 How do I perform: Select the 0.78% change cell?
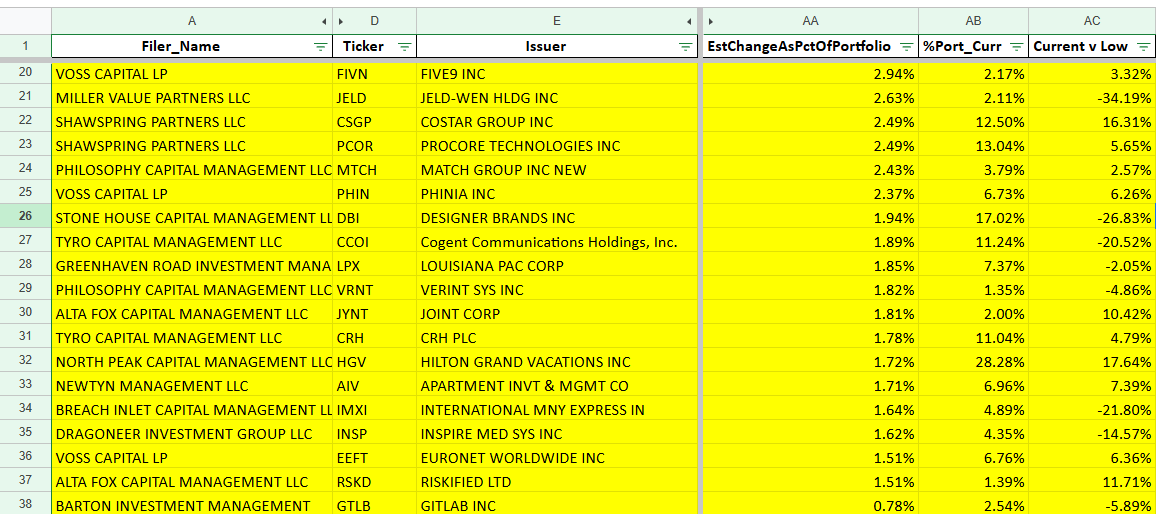tap(810, 505)
